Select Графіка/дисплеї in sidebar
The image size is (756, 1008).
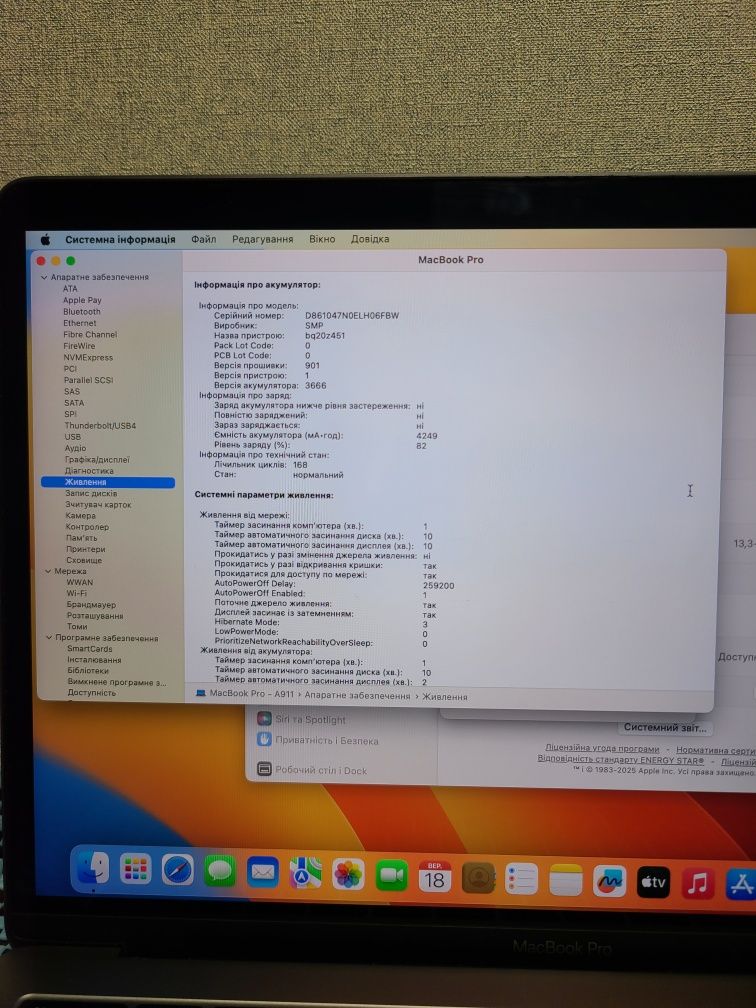tap(97, 460)
